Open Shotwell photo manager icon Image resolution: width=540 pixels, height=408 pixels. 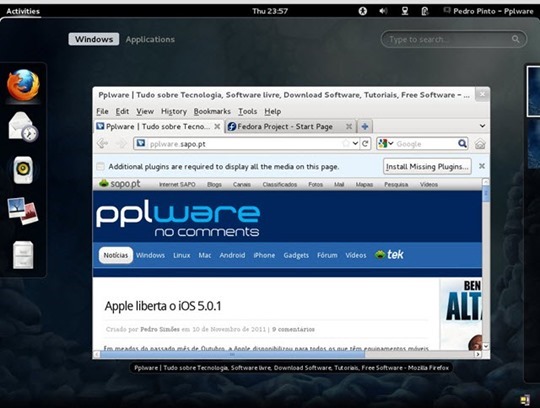[x=23, y=211]
